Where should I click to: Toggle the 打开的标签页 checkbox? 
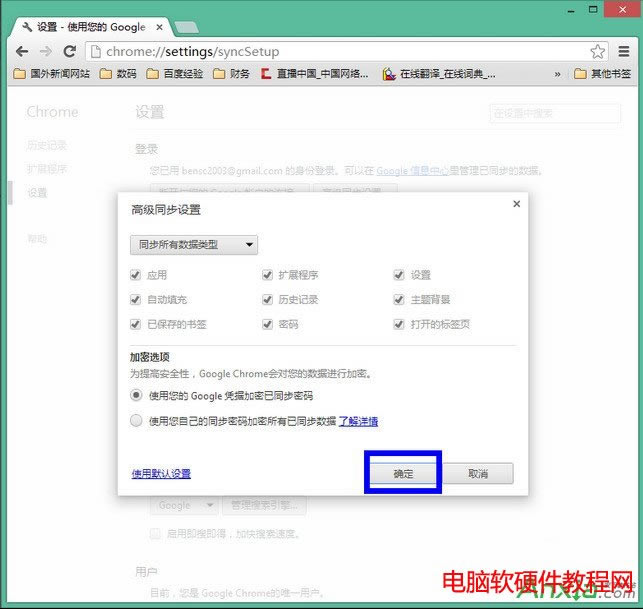[x=399, y=324]
